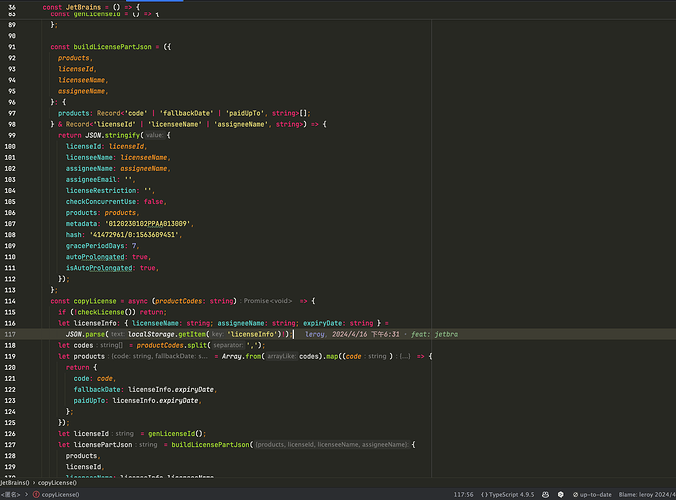Expand the collapsed {...} fold on line 119
Image resolution: width=676 pixels, height=500 pixels.
(405, 356)
